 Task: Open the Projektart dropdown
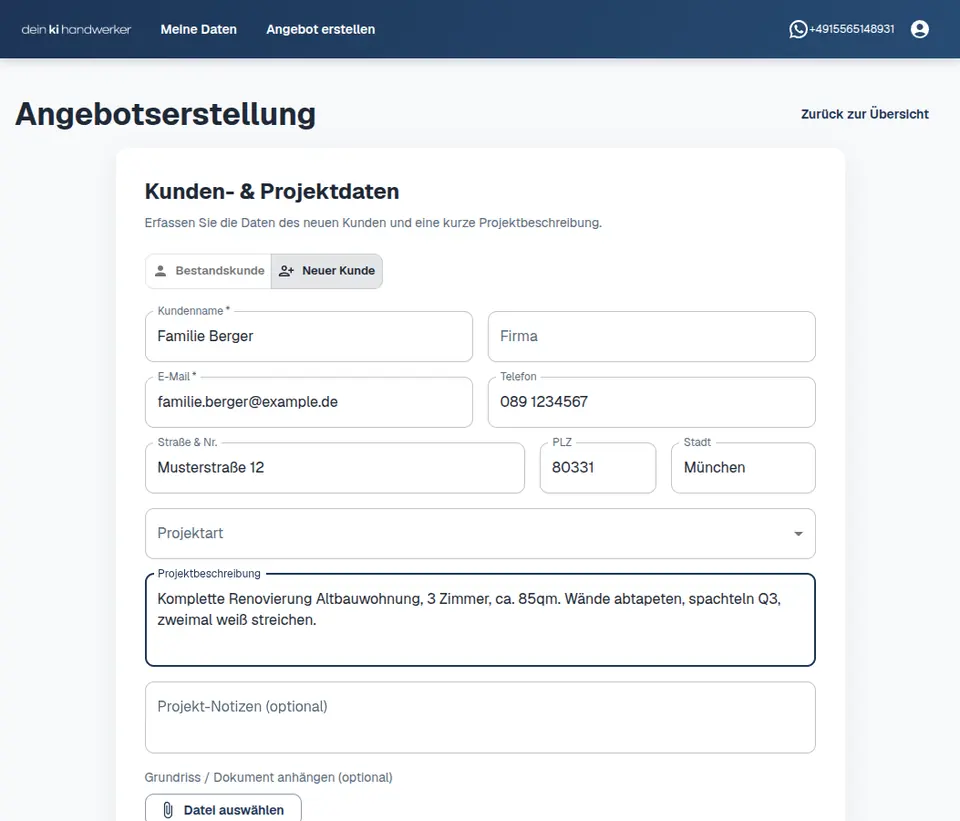click(x=480, y=533)
